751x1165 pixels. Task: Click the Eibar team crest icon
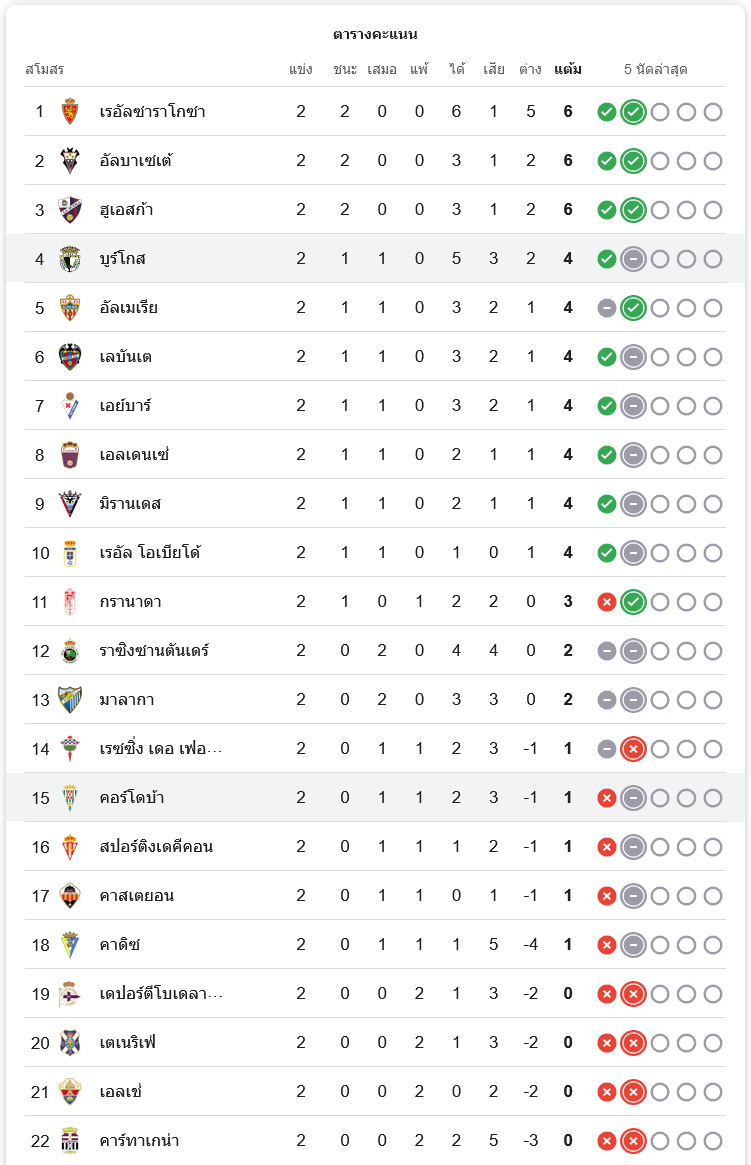(70, 405)
